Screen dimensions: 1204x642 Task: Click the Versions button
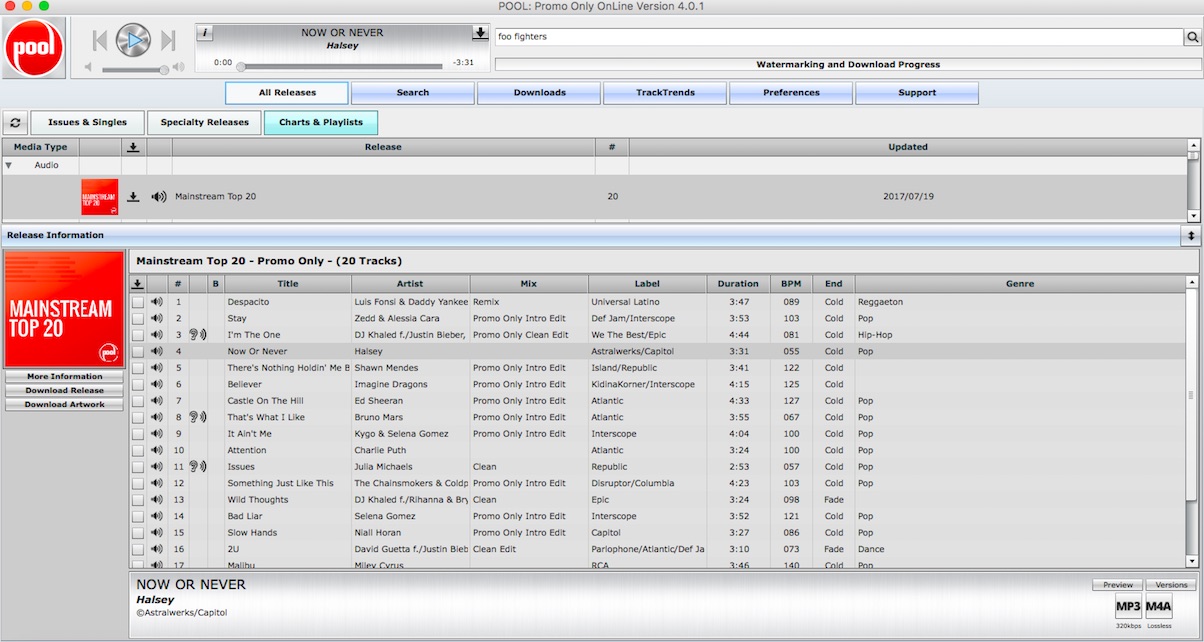point(1170,585)
